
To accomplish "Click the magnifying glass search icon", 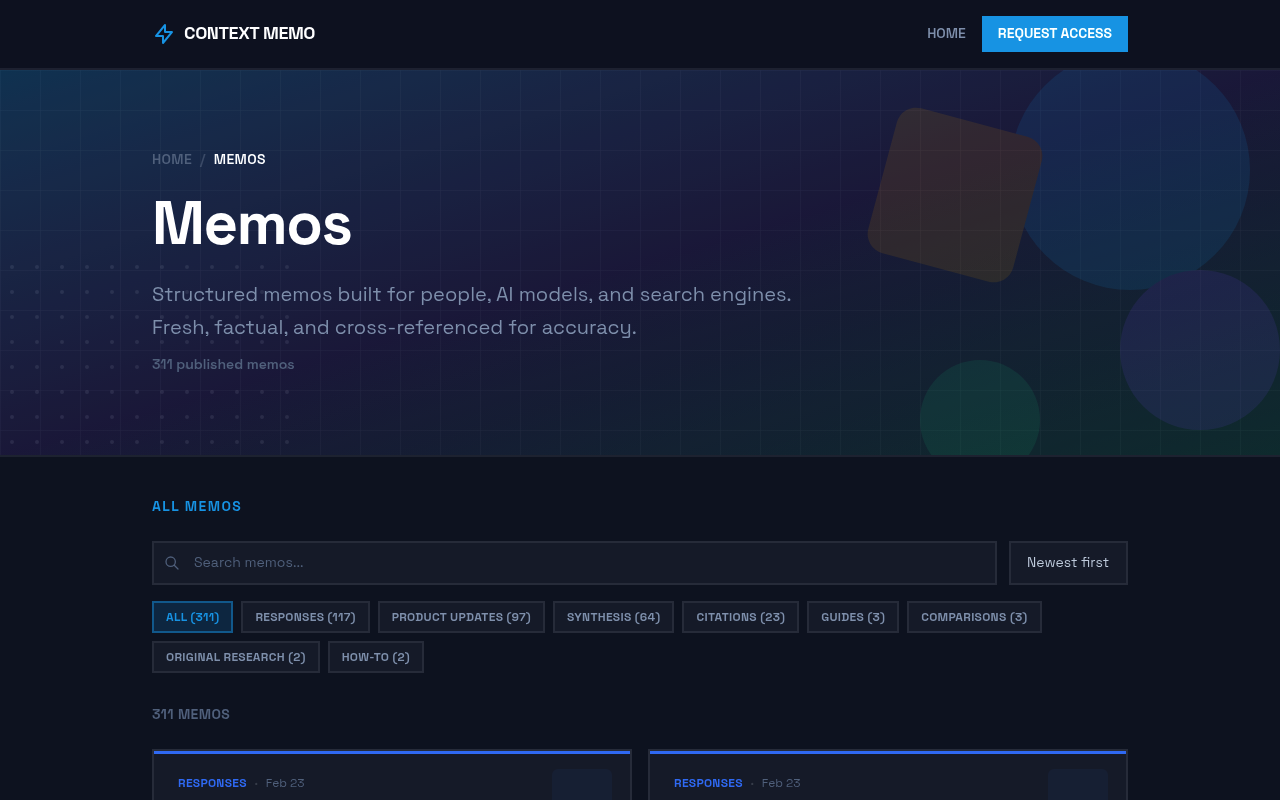I will click(x=170, y=562).
